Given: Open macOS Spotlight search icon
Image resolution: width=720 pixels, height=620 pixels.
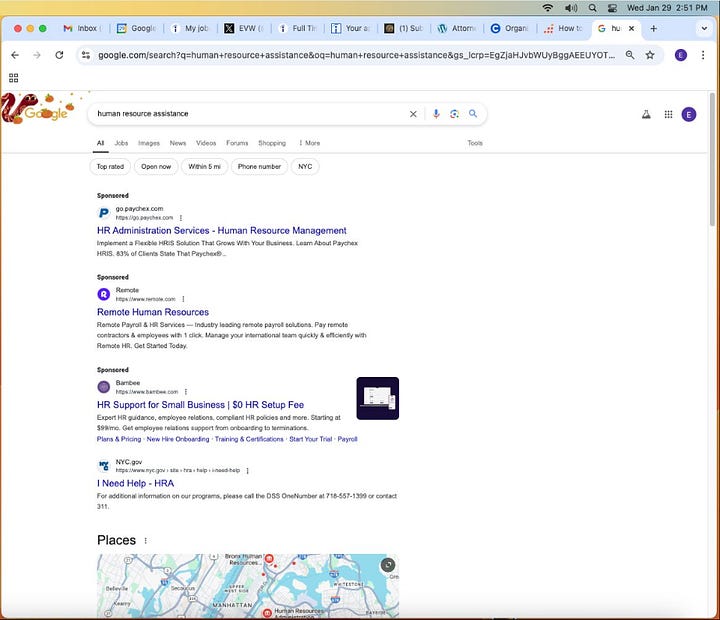Looking at the screenshot, I should click(593, 8).
